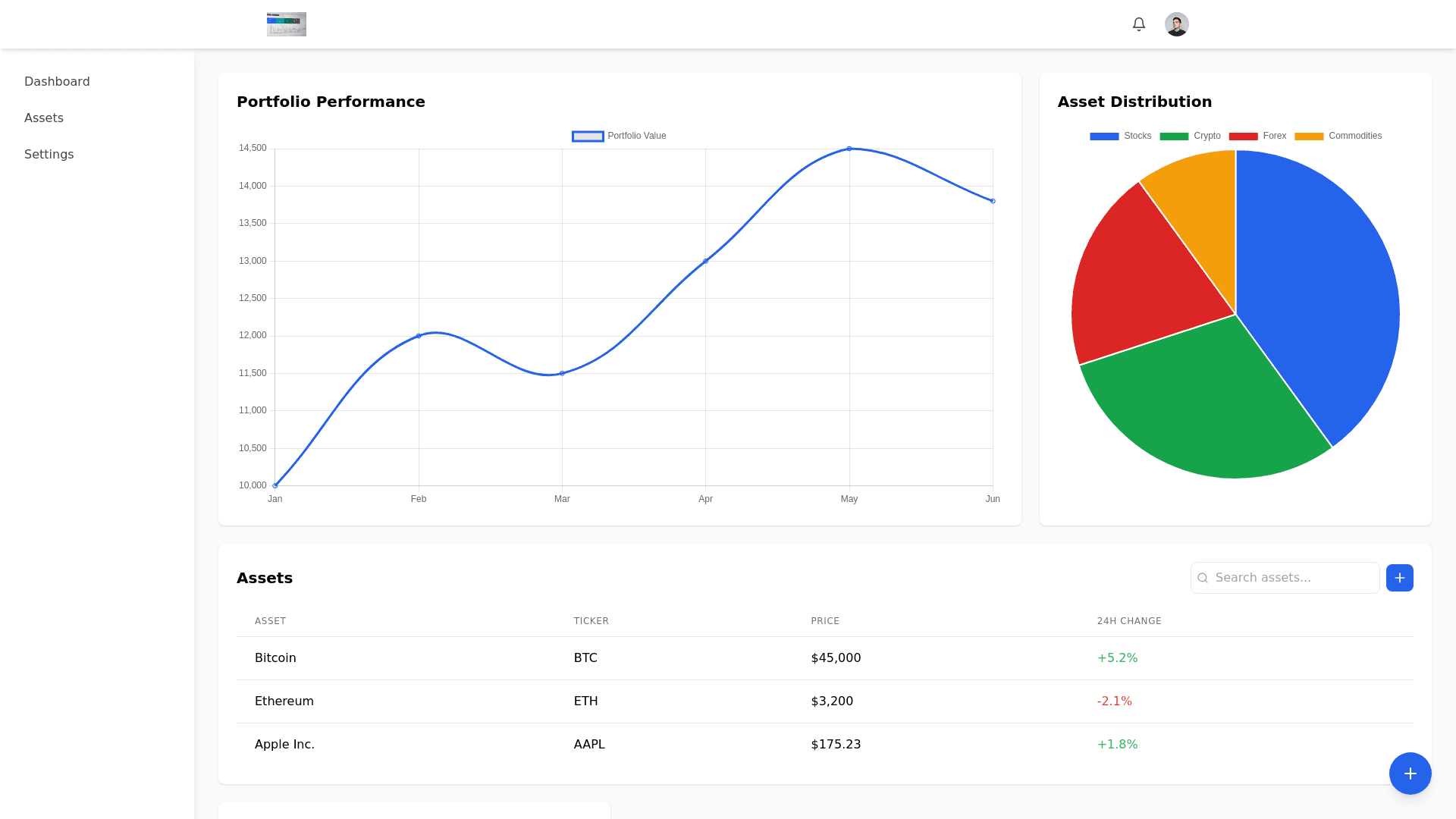
Task: Select the Bitcoin row in table
Action: coord(275,657)
